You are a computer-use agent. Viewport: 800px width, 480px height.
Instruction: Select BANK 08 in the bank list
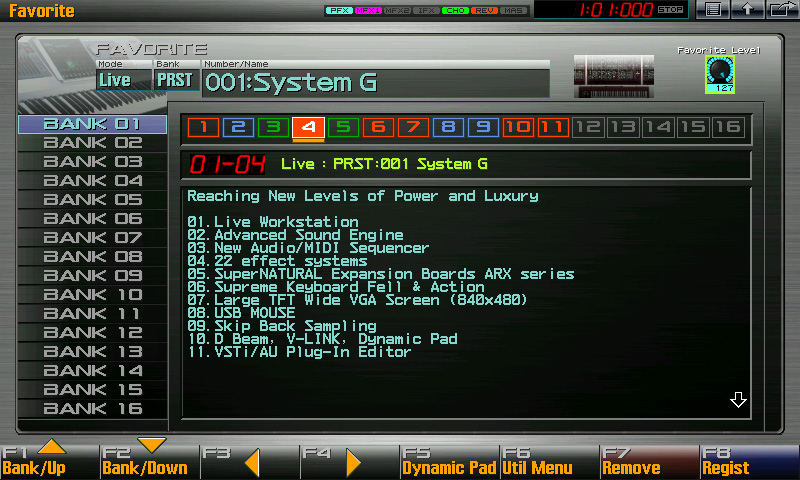[92, 257]
